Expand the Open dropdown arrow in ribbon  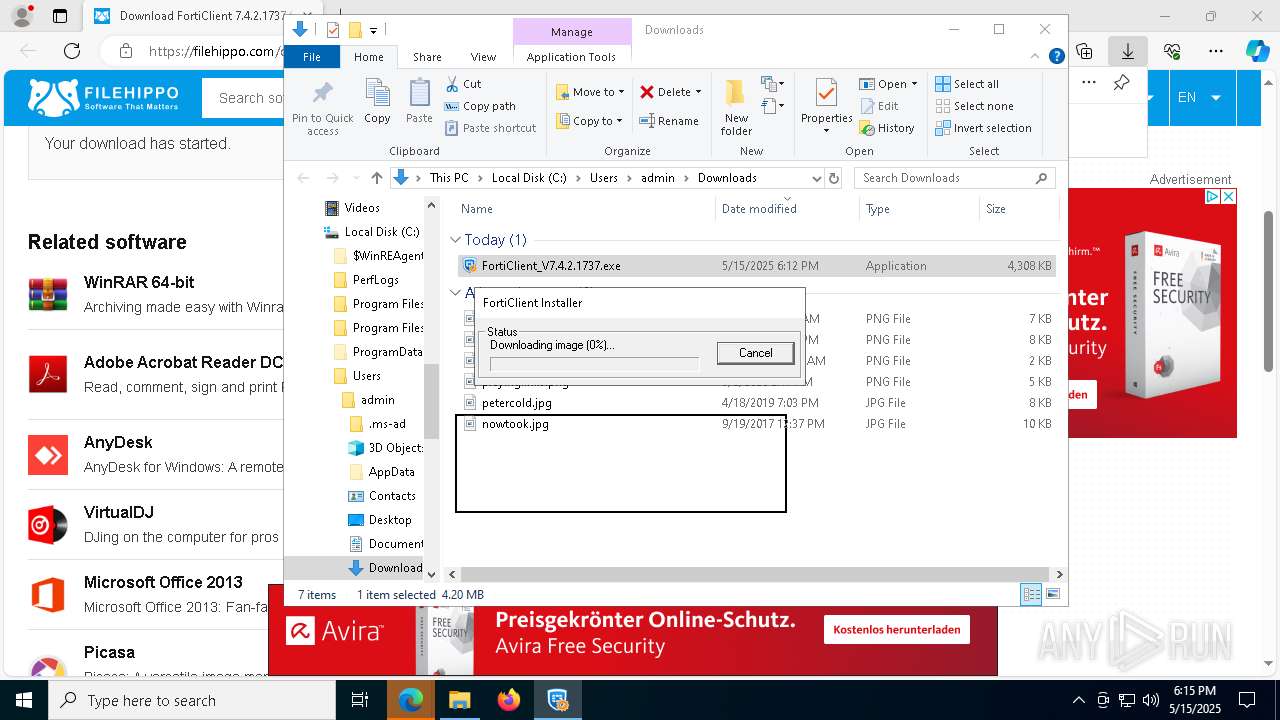914,84
